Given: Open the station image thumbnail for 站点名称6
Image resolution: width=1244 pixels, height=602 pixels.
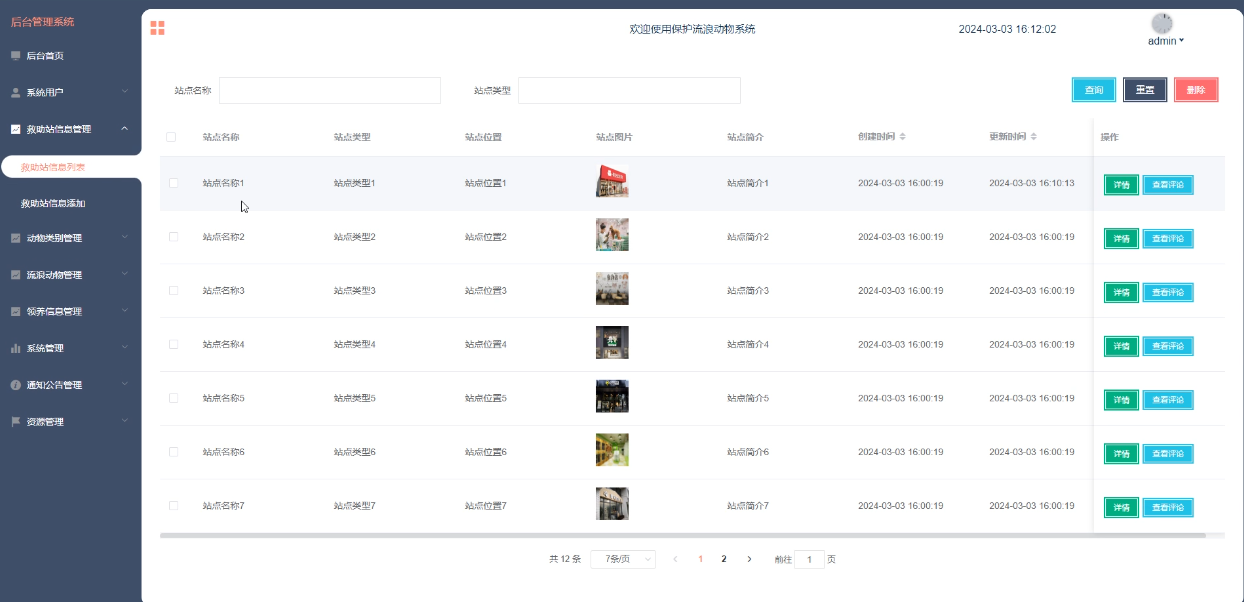Looking at the screenshot, I should pyautogui.click(x=612, y=450).
